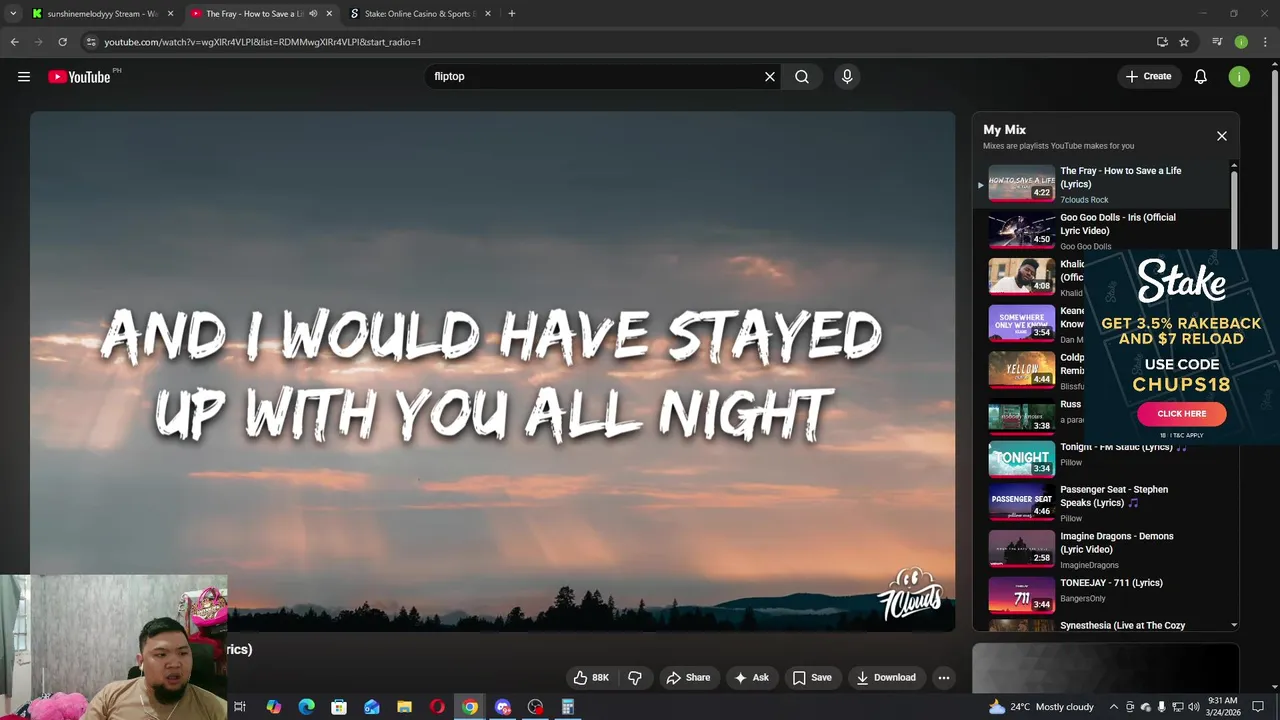Open taskbar clock showing 9:31 AM

[x=1222, y=706]
